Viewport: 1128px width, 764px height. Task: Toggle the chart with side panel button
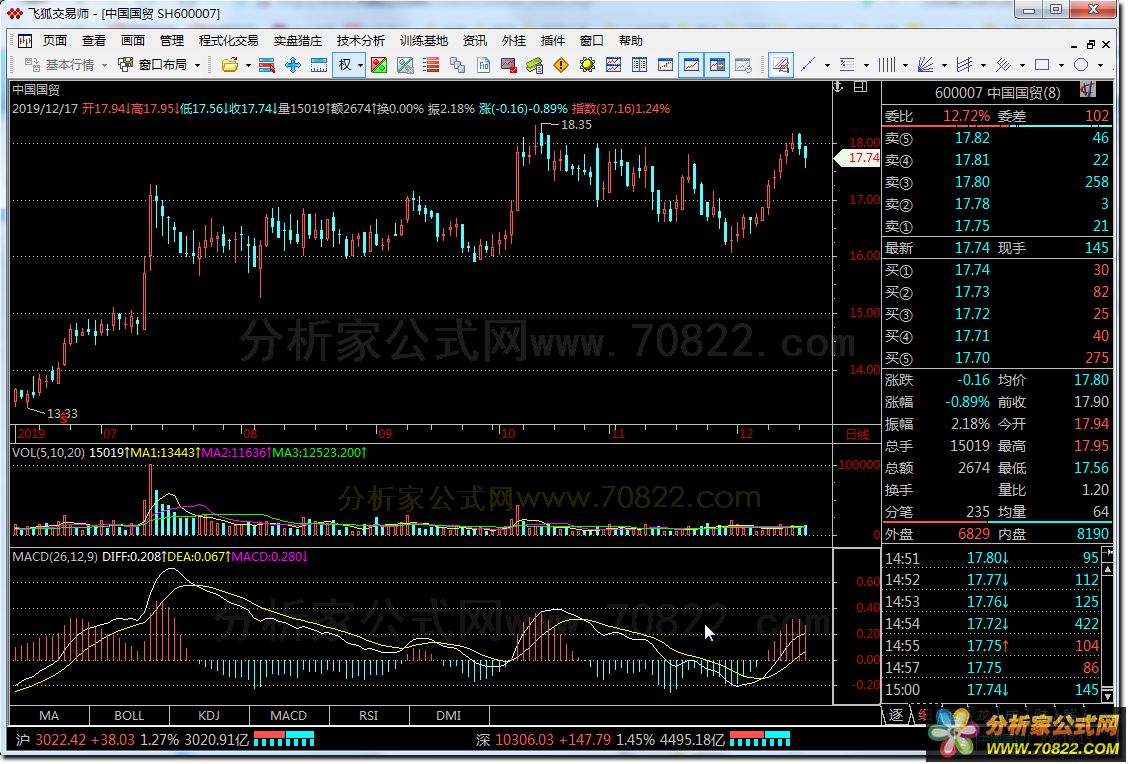click(x=717, y=65)
